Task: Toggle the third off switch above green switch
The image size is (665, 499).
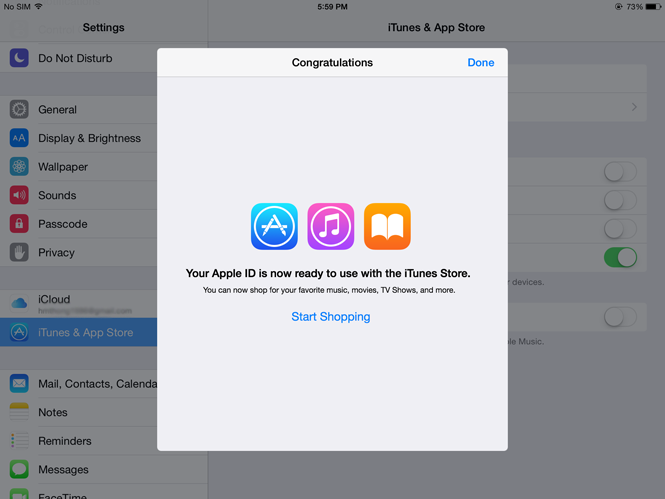Action: coord(620,229)
